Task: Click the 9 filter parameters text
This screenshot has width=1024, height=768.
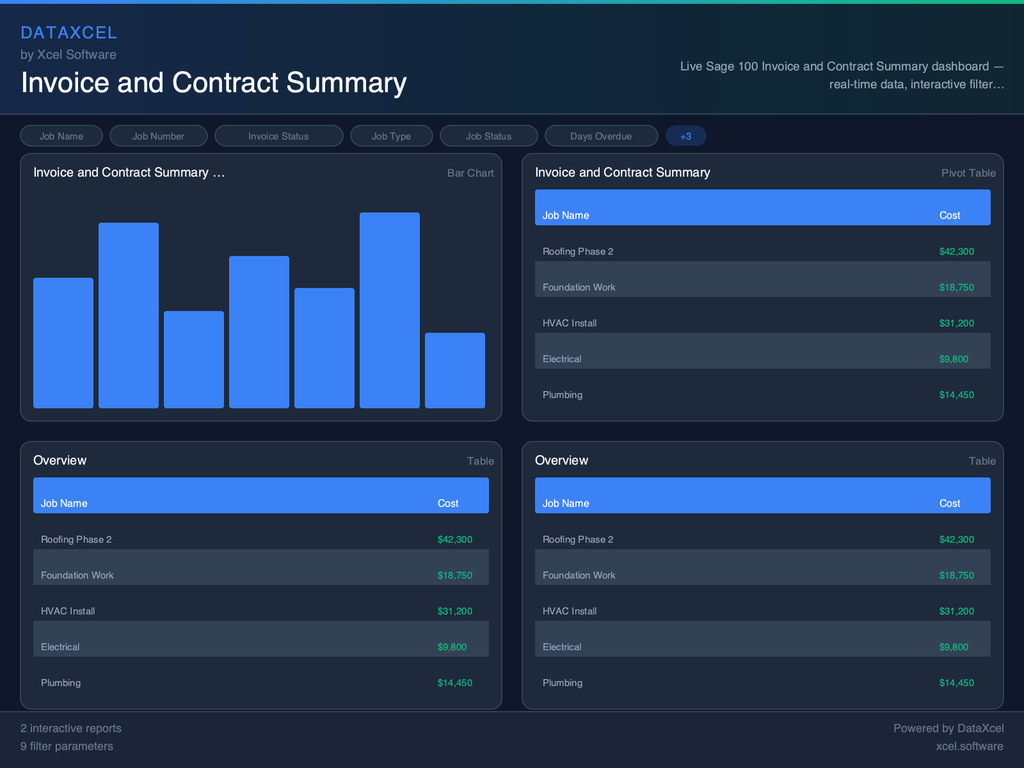Action: coord(66,746)
